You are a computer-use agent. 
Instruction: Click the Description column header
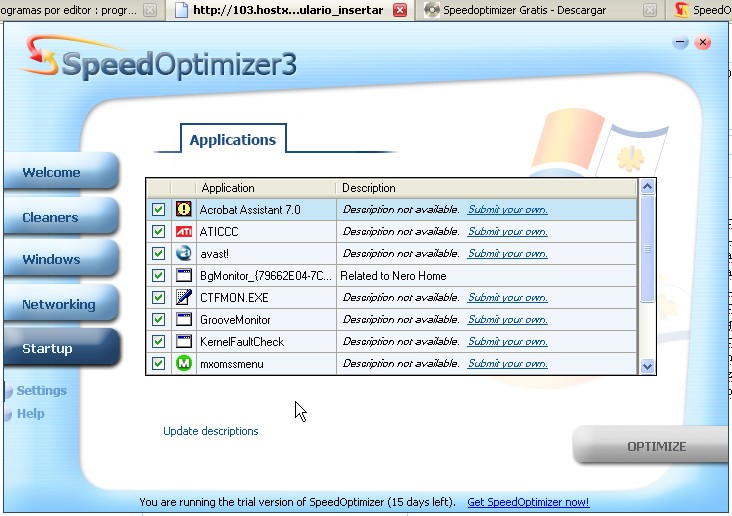486,188
